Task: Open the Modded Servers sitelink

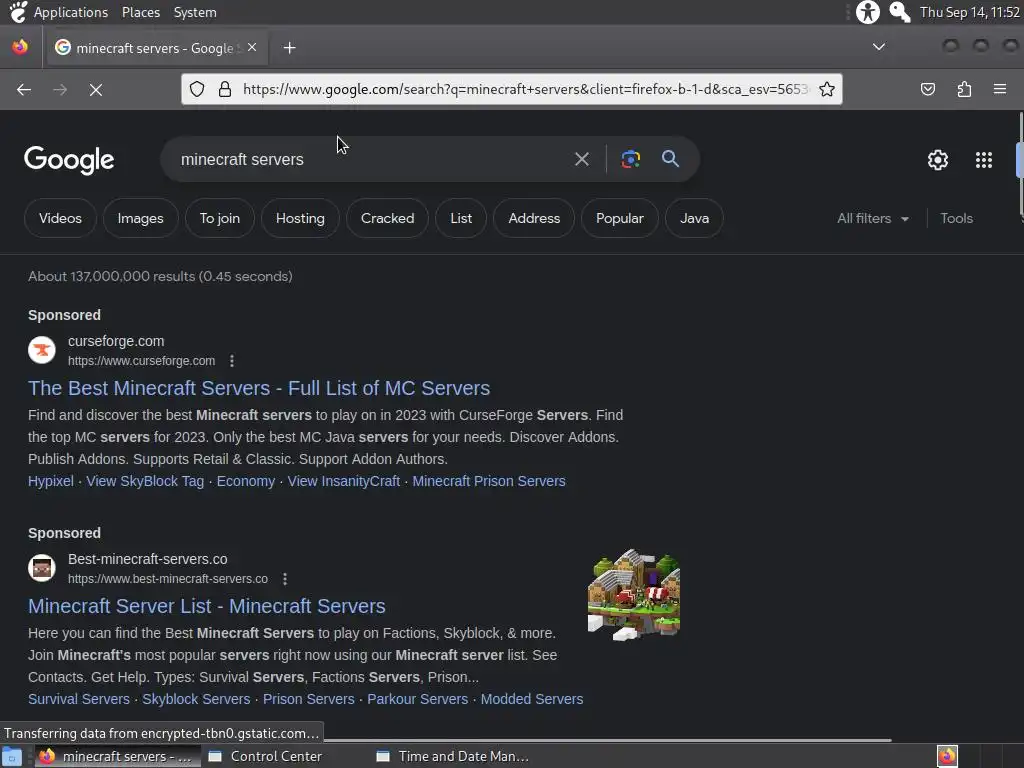Action: pyautogui.click(x=532, y=699)
